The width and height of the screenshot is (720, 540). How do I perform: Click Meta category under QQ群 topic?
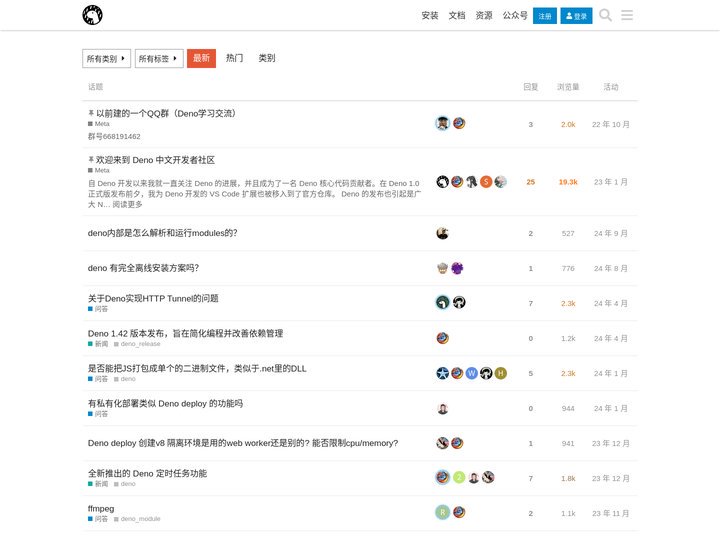[x=99, y=124]
